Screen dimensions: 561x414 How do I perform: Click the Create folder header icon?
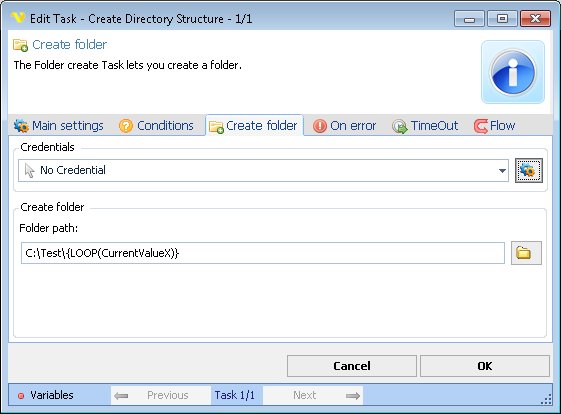[x=20, y=45]
